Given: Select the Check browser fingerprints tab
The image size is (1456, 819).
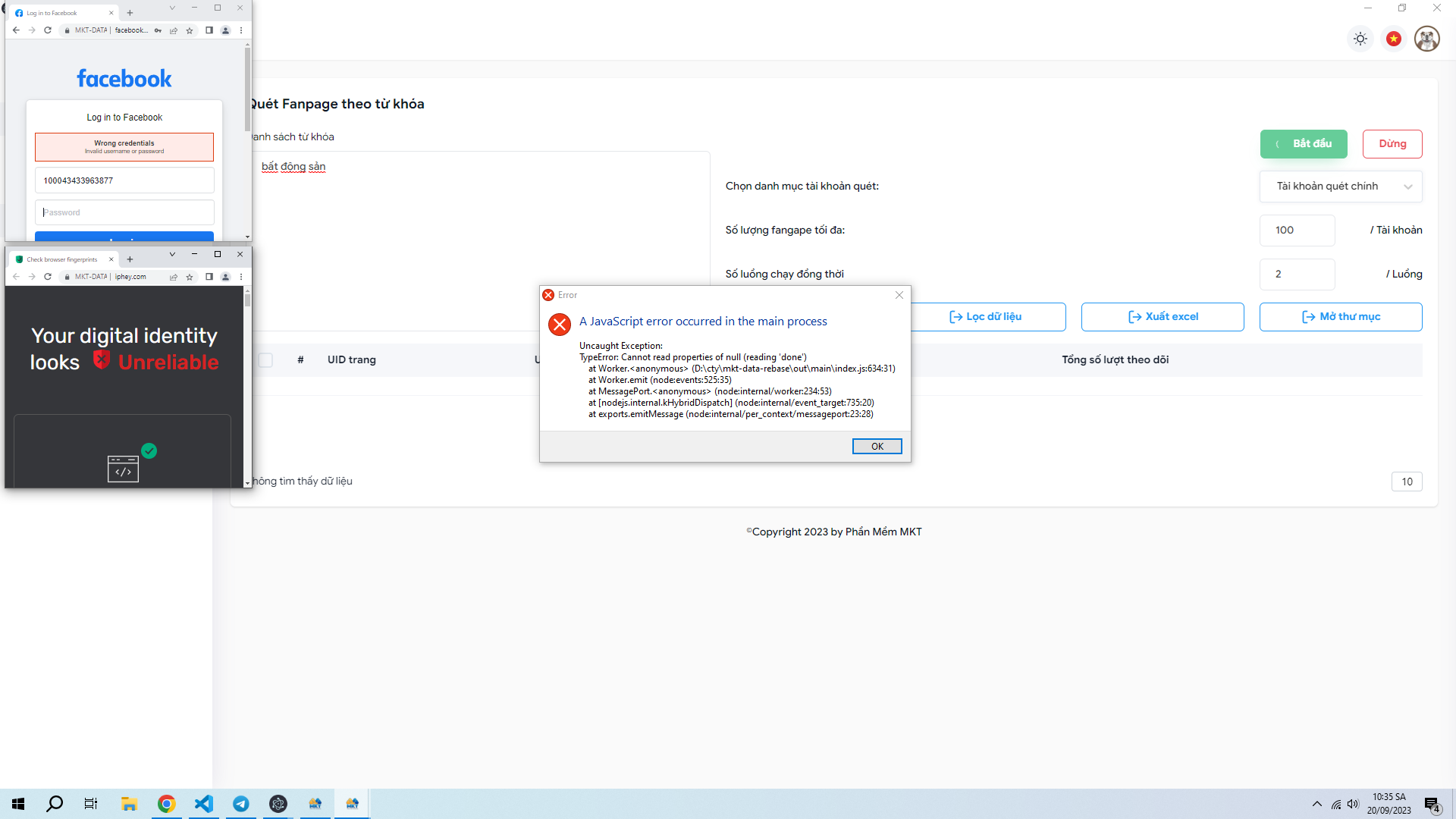Looking at the screenshot, I should (61, 259).
